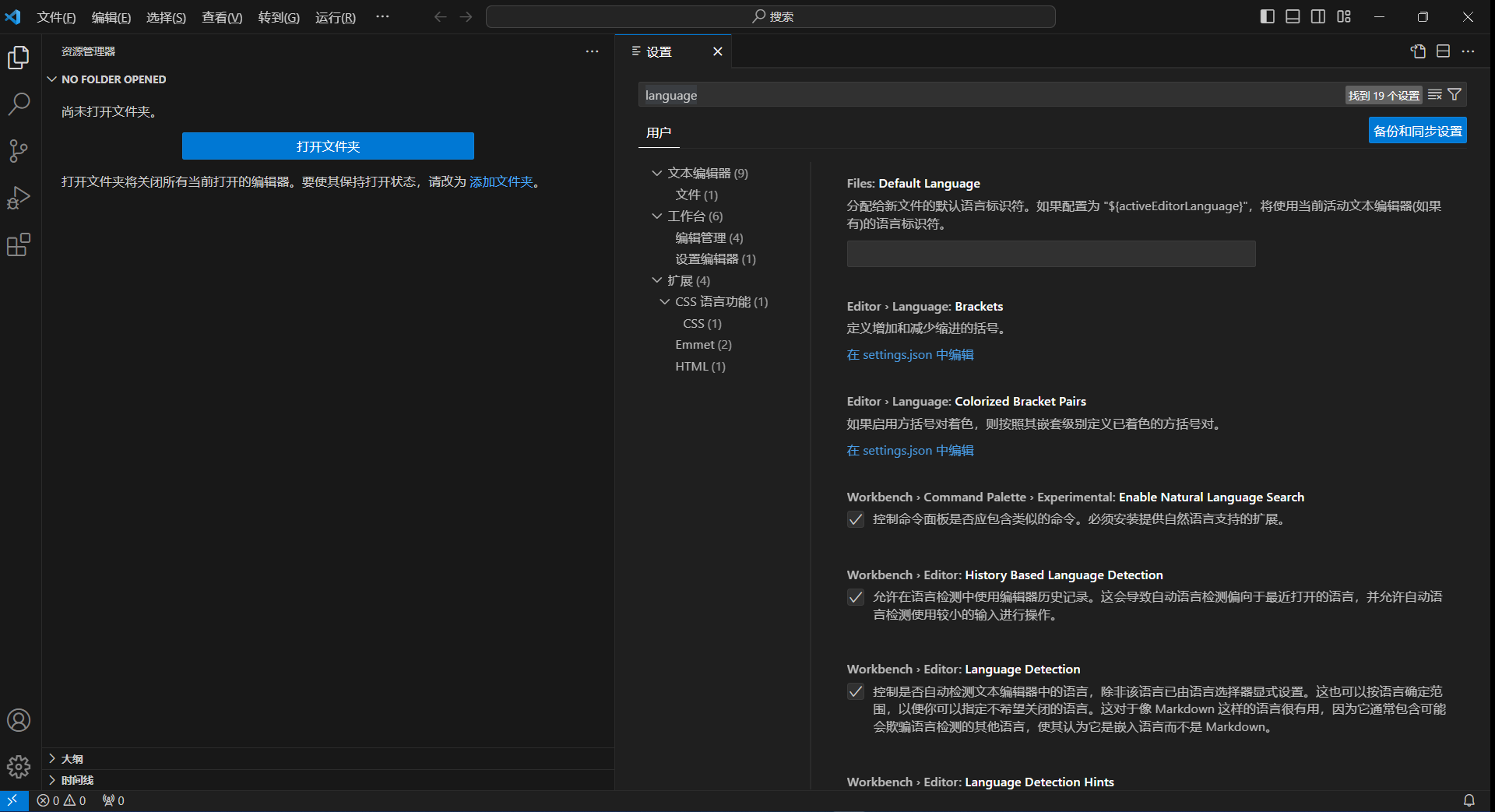
Task: Select the 用户 settings tab
Action: tap(659, 132)
